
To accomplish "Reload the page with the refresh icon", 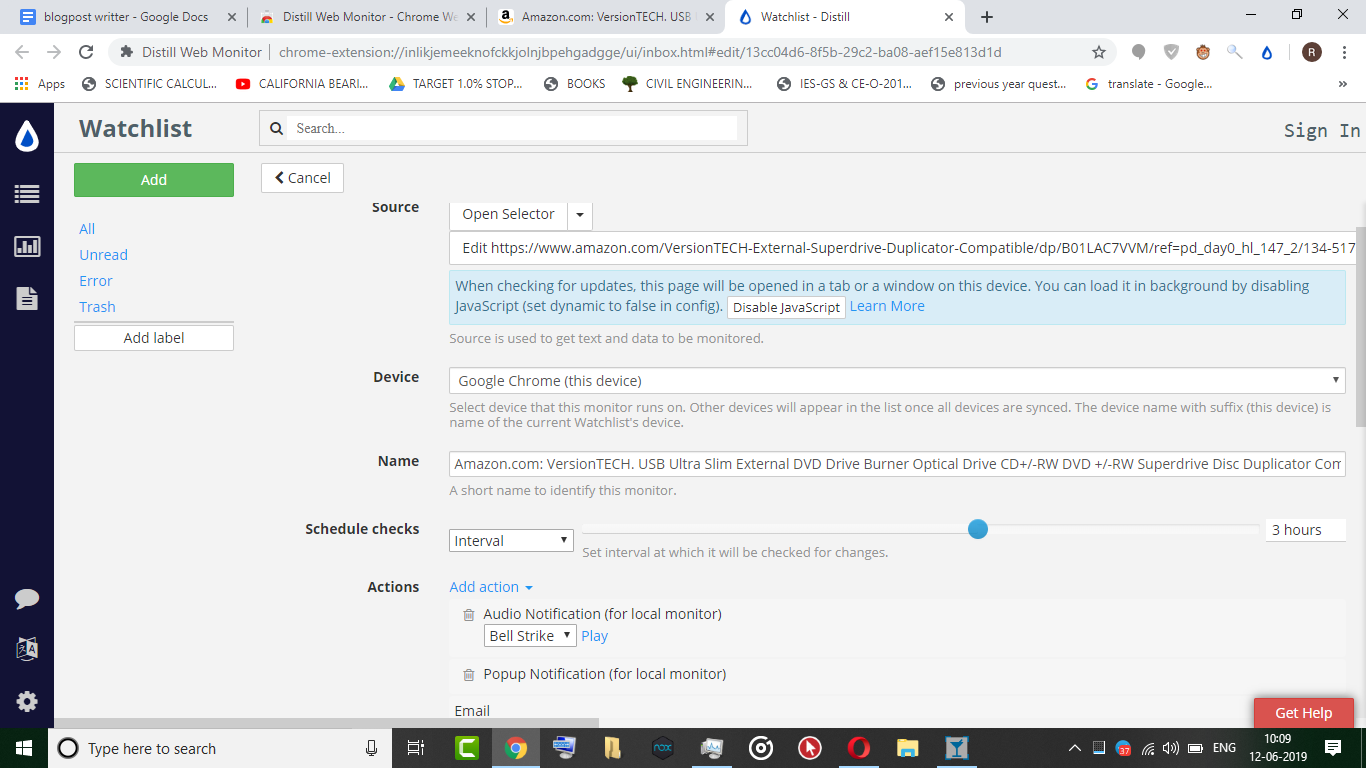I will tap(86, 52).
